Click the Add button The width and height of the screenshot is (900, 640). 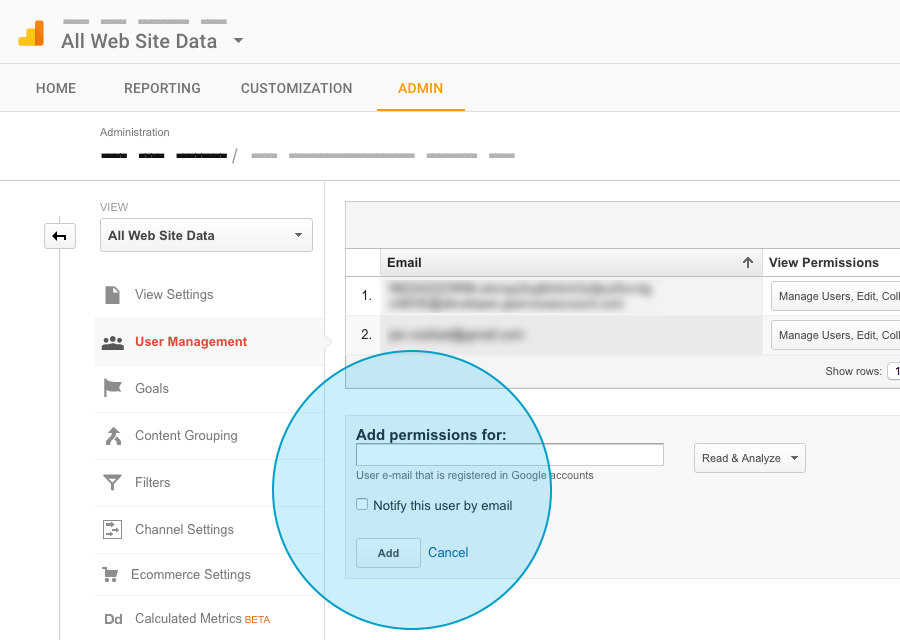click(388, 553)
